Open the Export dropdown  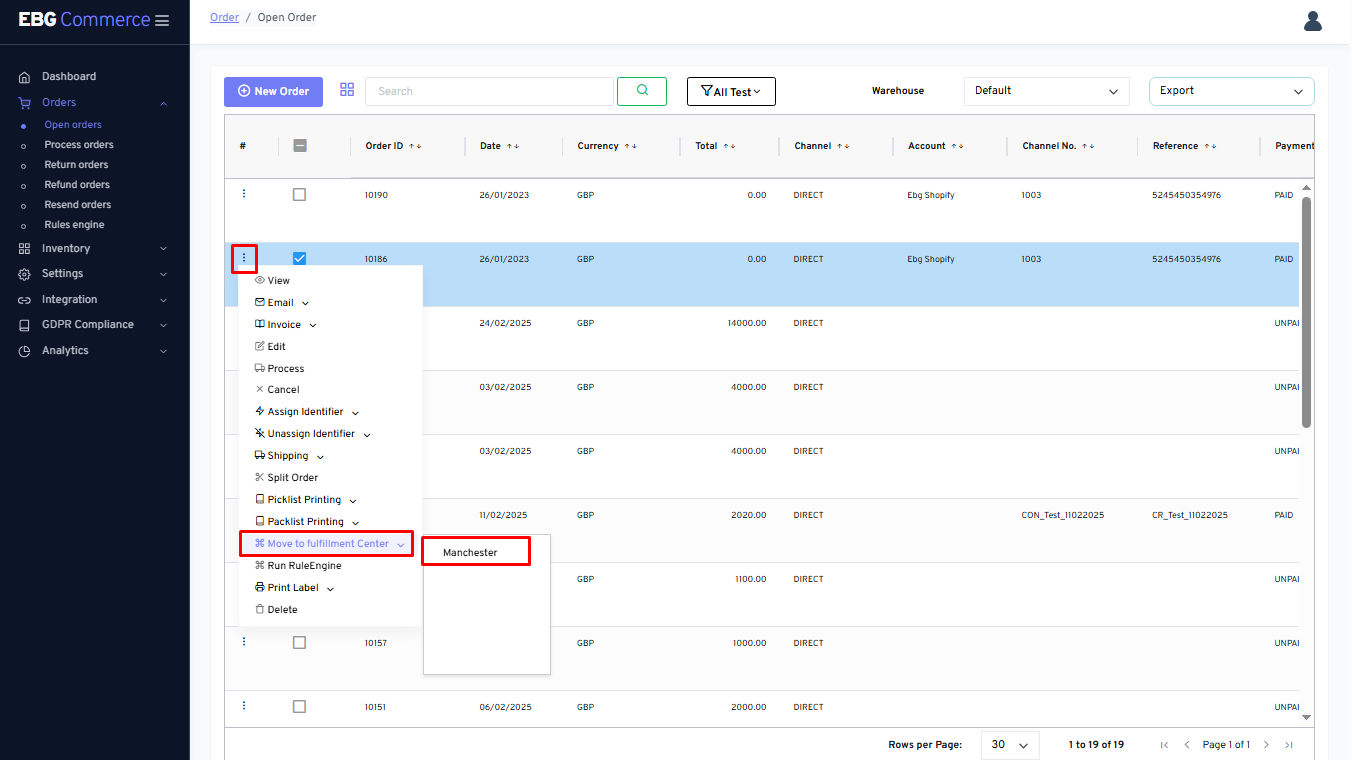click(1231, 91)
